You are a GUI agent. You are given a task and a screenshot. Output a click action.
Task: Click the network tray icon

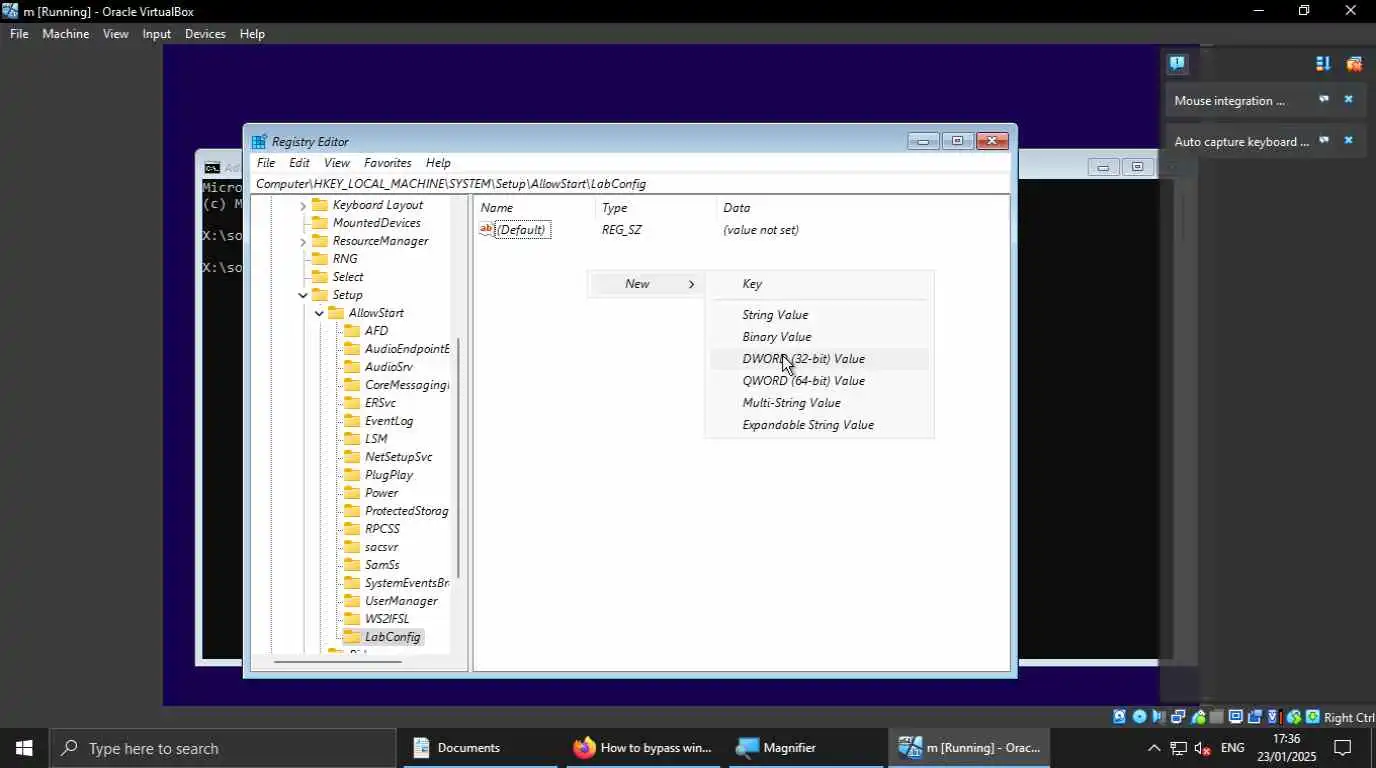(x=1179, y=748)
